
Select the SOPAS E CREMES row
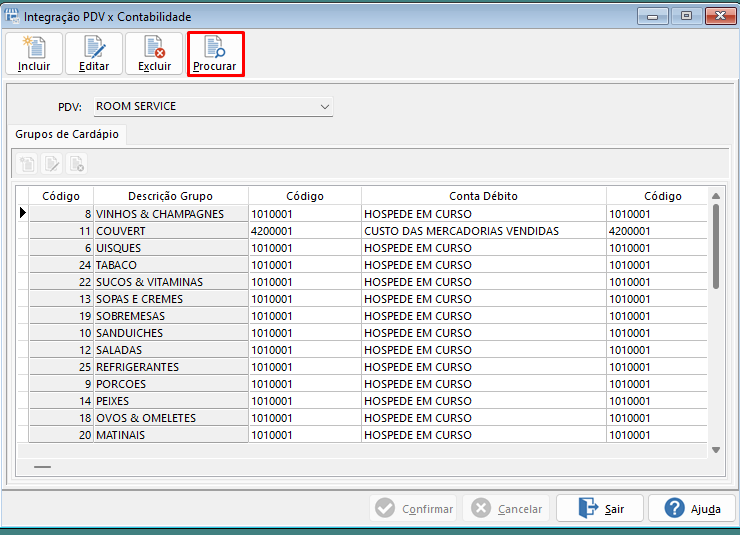362,299
